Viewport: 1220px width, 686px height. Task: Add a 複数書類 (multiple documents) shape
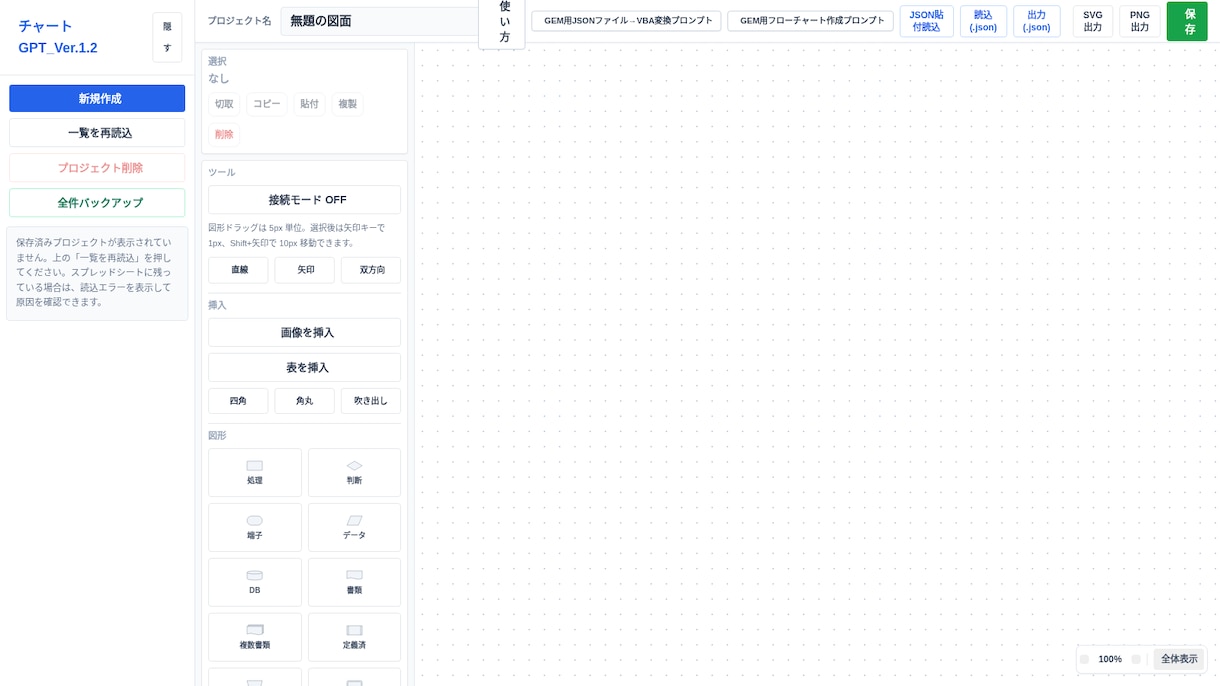point(254,637)
